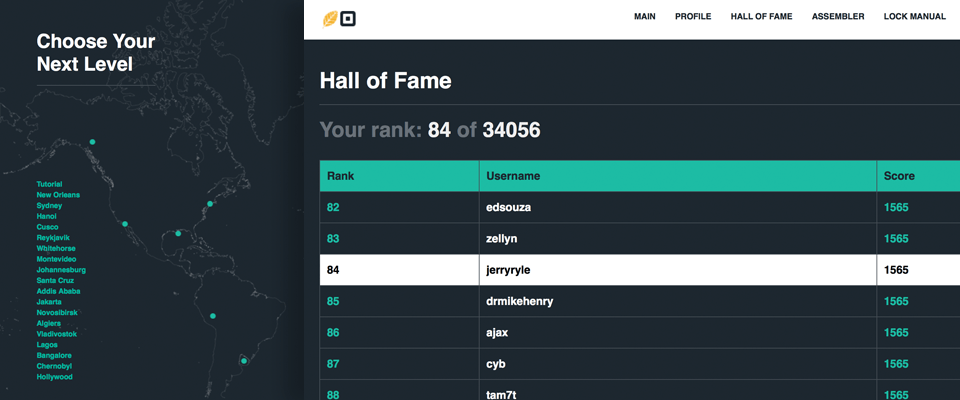Go to the PROFILE page
960x400 pixels.
pyautogui.click(x=693, y=17)
